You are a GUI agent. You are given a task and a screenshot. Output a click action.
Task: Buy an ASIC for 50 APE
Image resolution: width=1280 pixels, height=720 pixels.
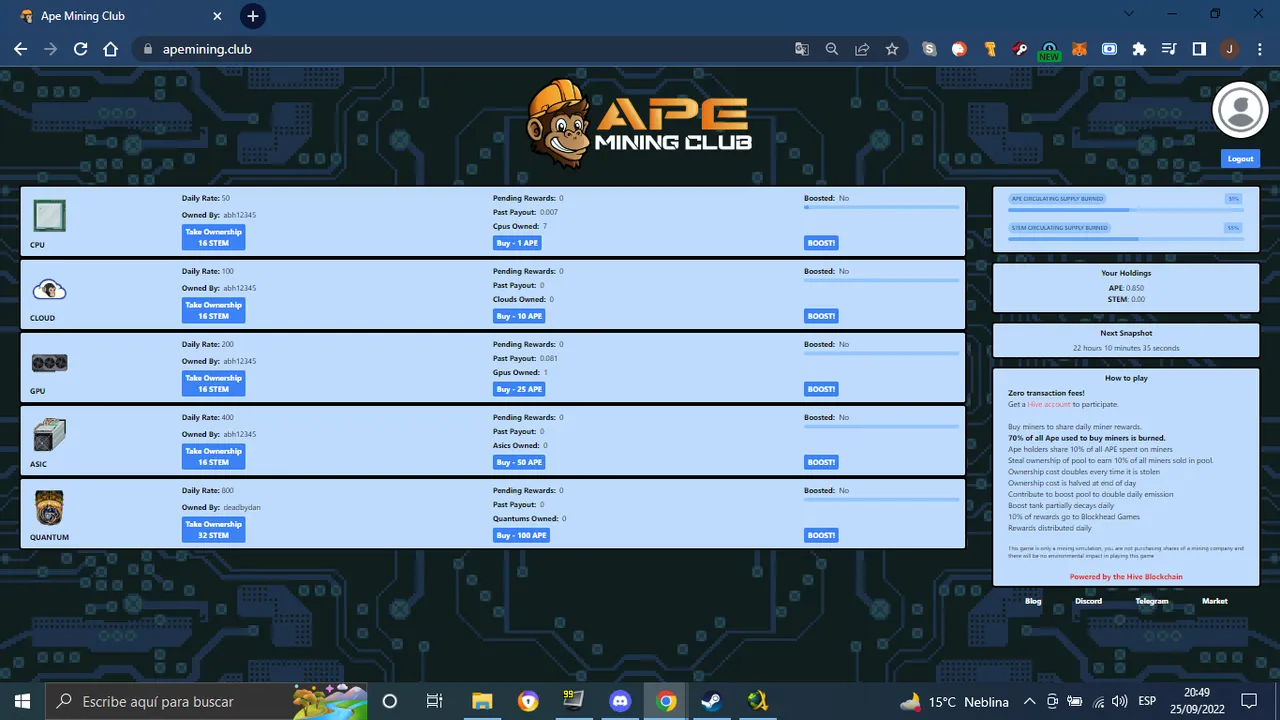(x=520, y=462)
